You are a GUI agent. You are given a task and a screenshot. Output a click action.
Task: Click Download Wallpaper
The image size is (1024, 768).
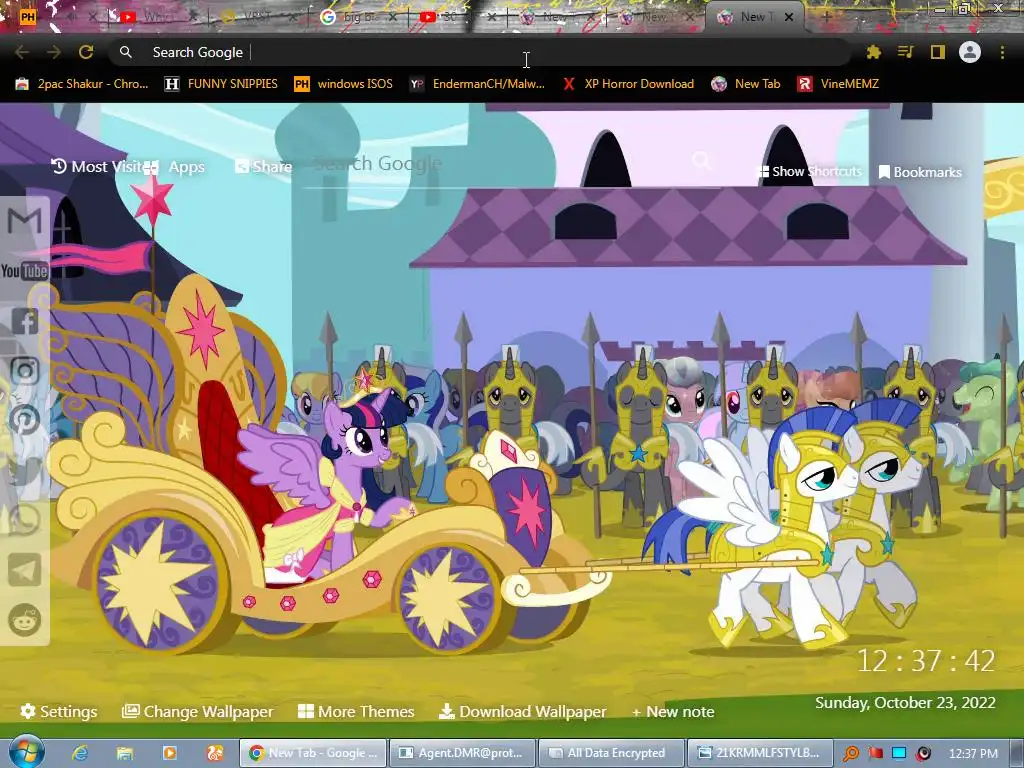coord(522,711)
